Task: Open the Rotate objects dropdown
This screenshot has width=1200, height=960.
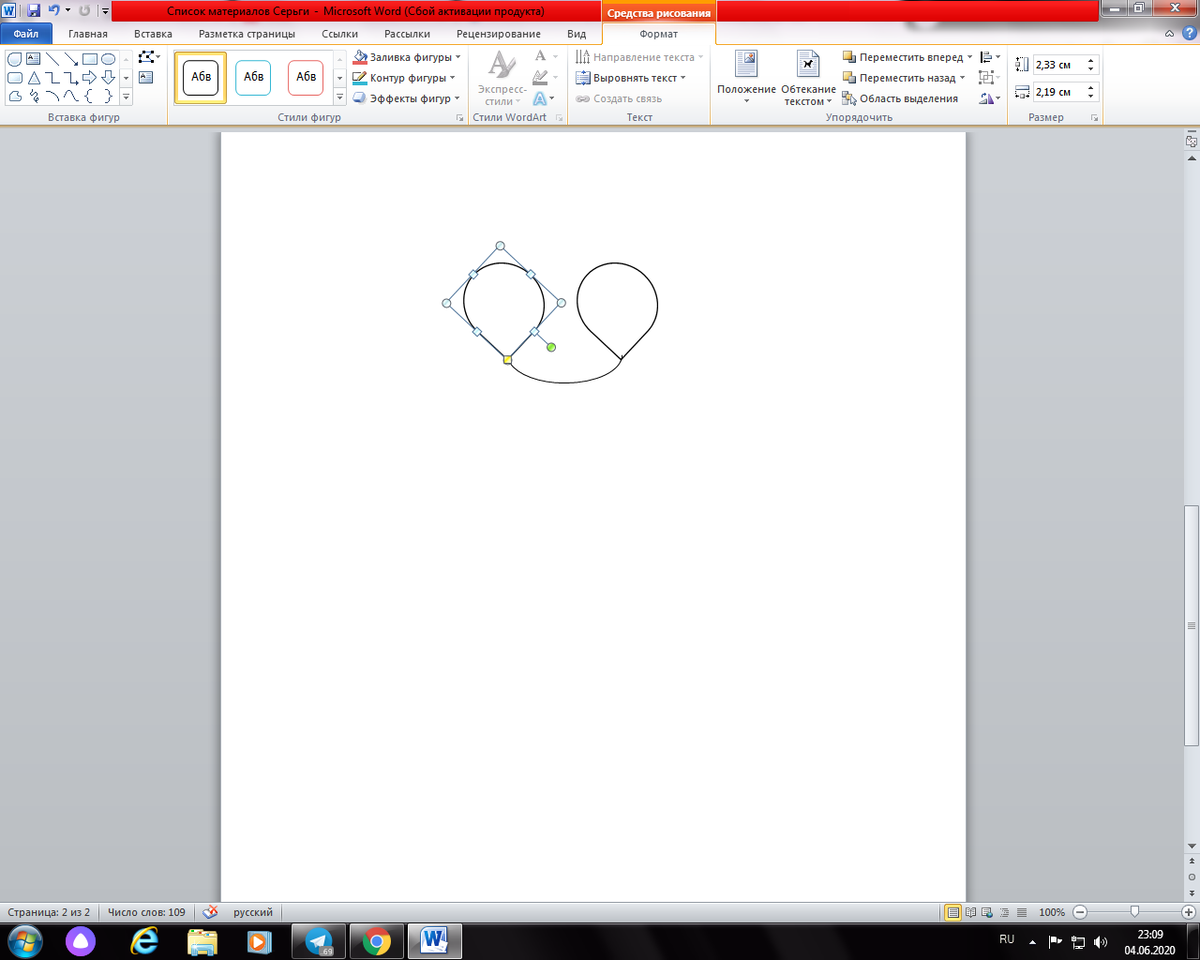Action: [x=991, y=98]
